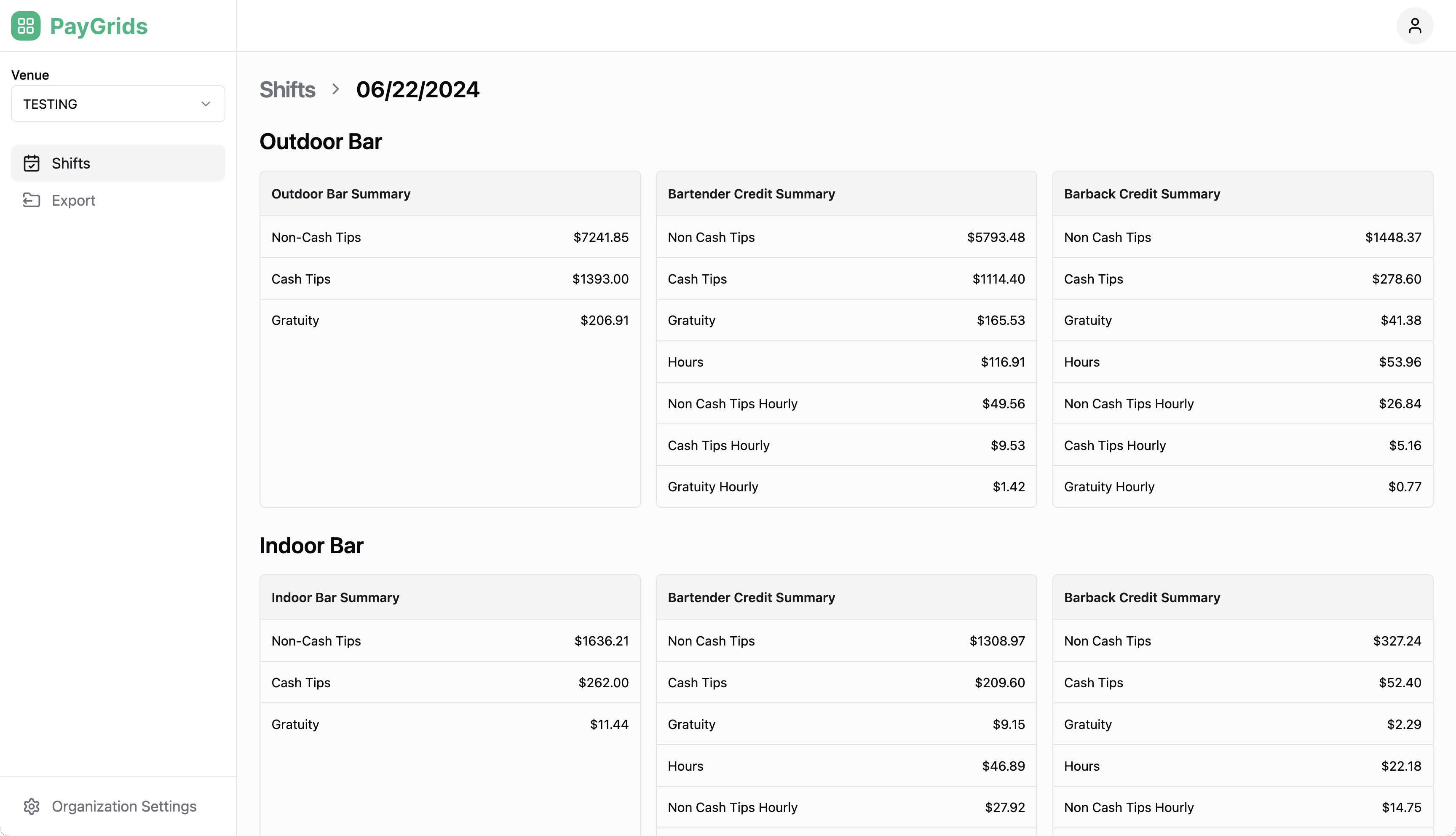Screen dimensions: 1456x836
Task: Click the venue dropdown chevron arrow
Action: point(206,103)
